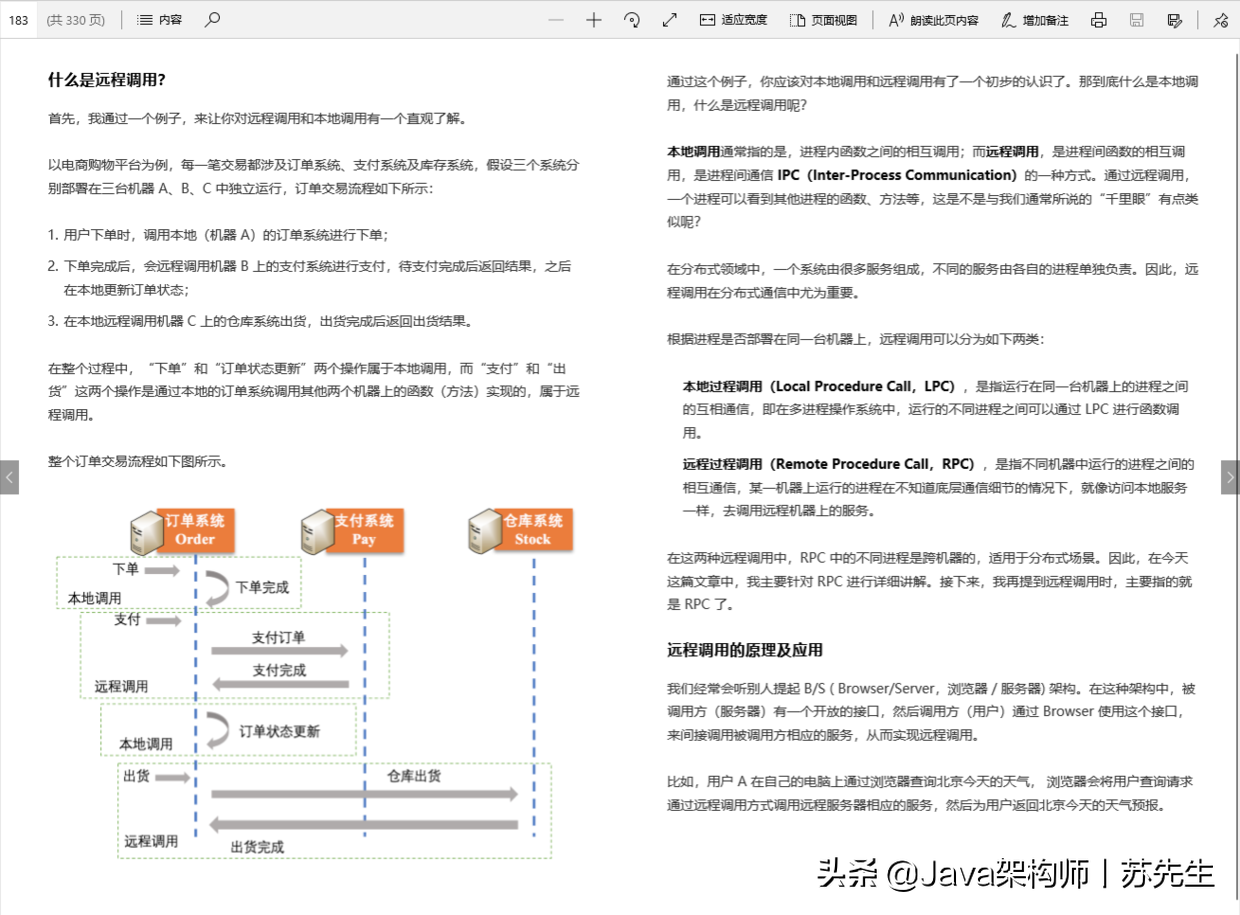Click the curved arrow next to 订单状态更新
This screenshot has height=915, width=1240.
pos(217,730)
